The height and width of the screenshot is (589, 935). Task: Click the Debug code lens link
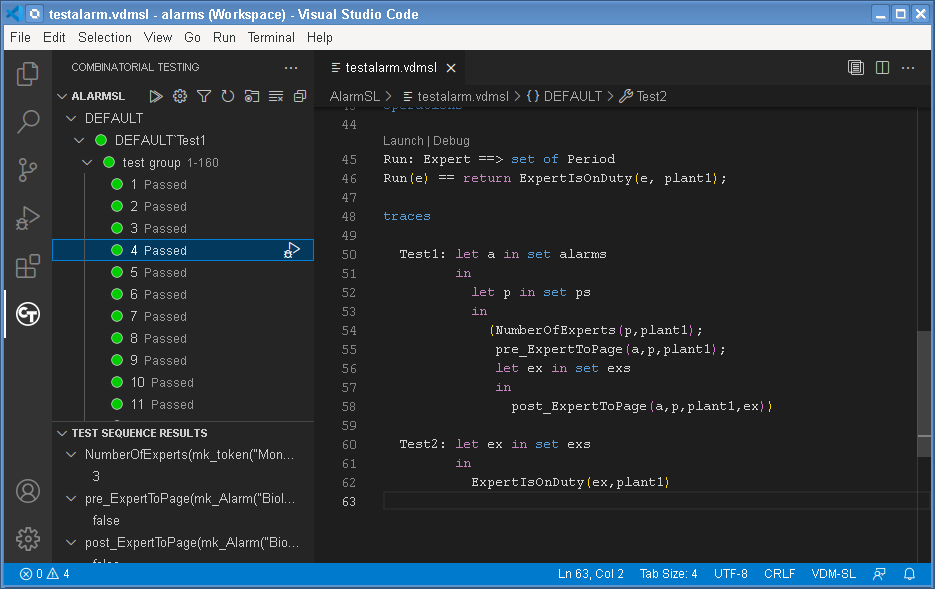[x=451, y=141]
